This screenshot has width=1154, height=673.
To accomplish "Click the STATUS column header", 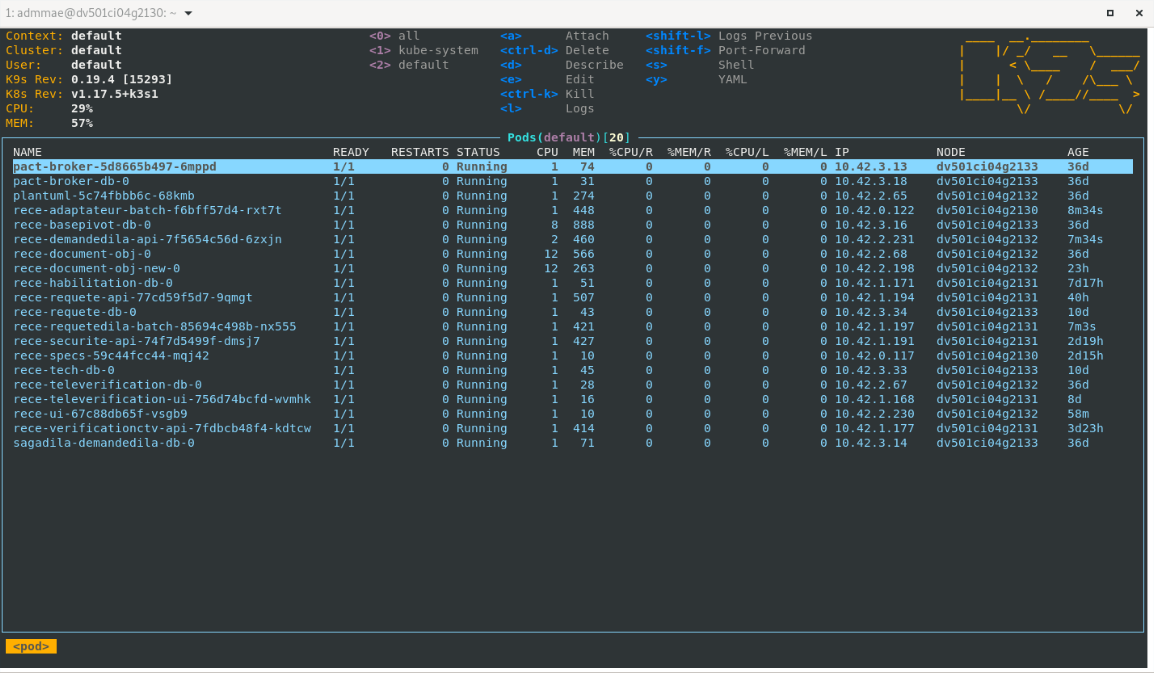I will click(478, 152).
